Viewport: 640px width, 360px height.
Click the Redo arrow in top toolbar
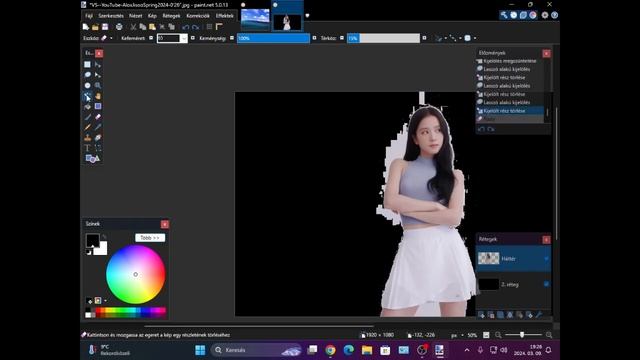(196, 27)
